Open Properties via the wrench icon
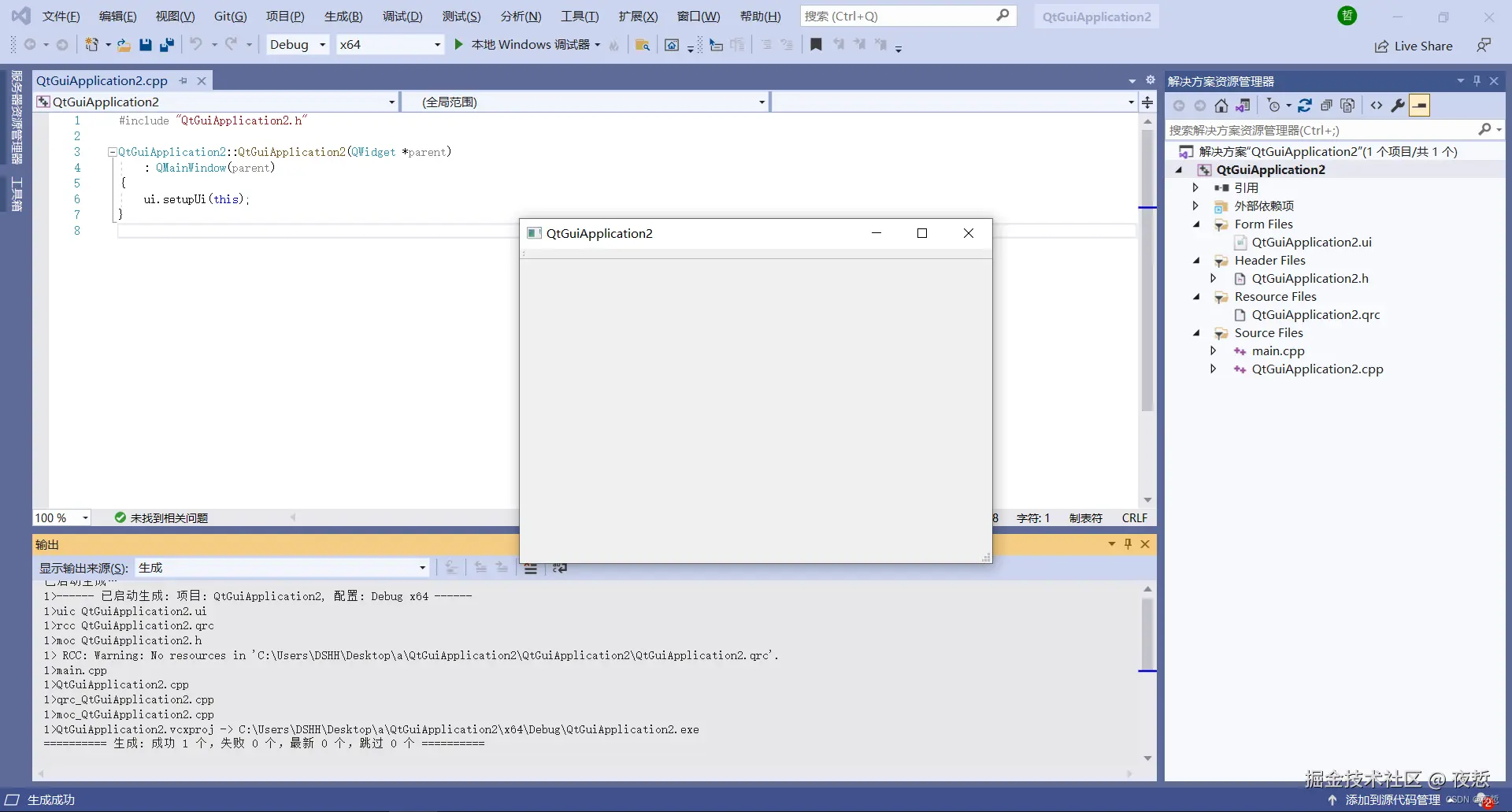 coord(1398,106)
